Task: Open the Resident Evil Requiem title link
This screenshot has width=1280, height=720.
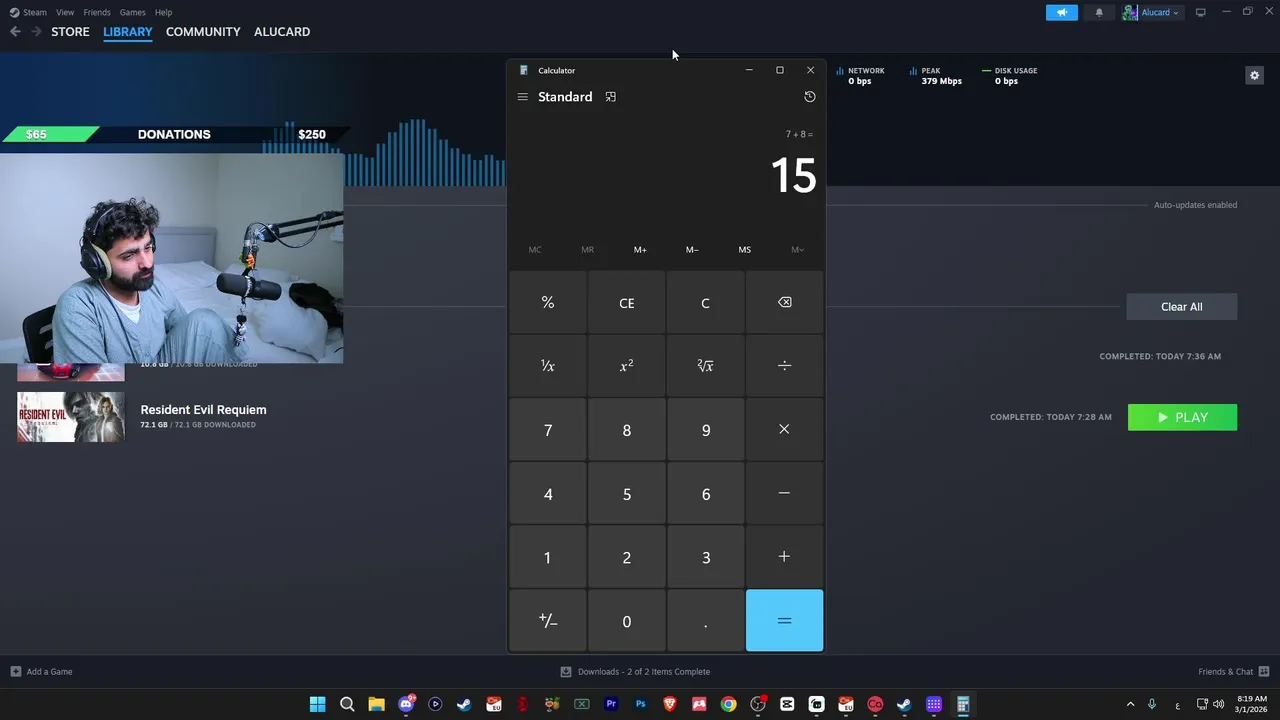Action: point(203,410)
